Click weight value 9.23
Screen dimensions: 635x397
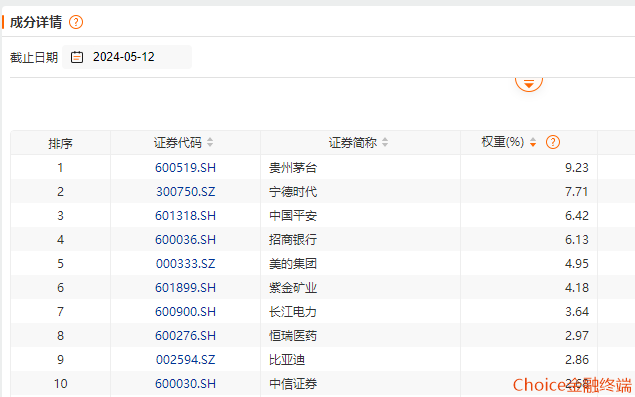577,168
